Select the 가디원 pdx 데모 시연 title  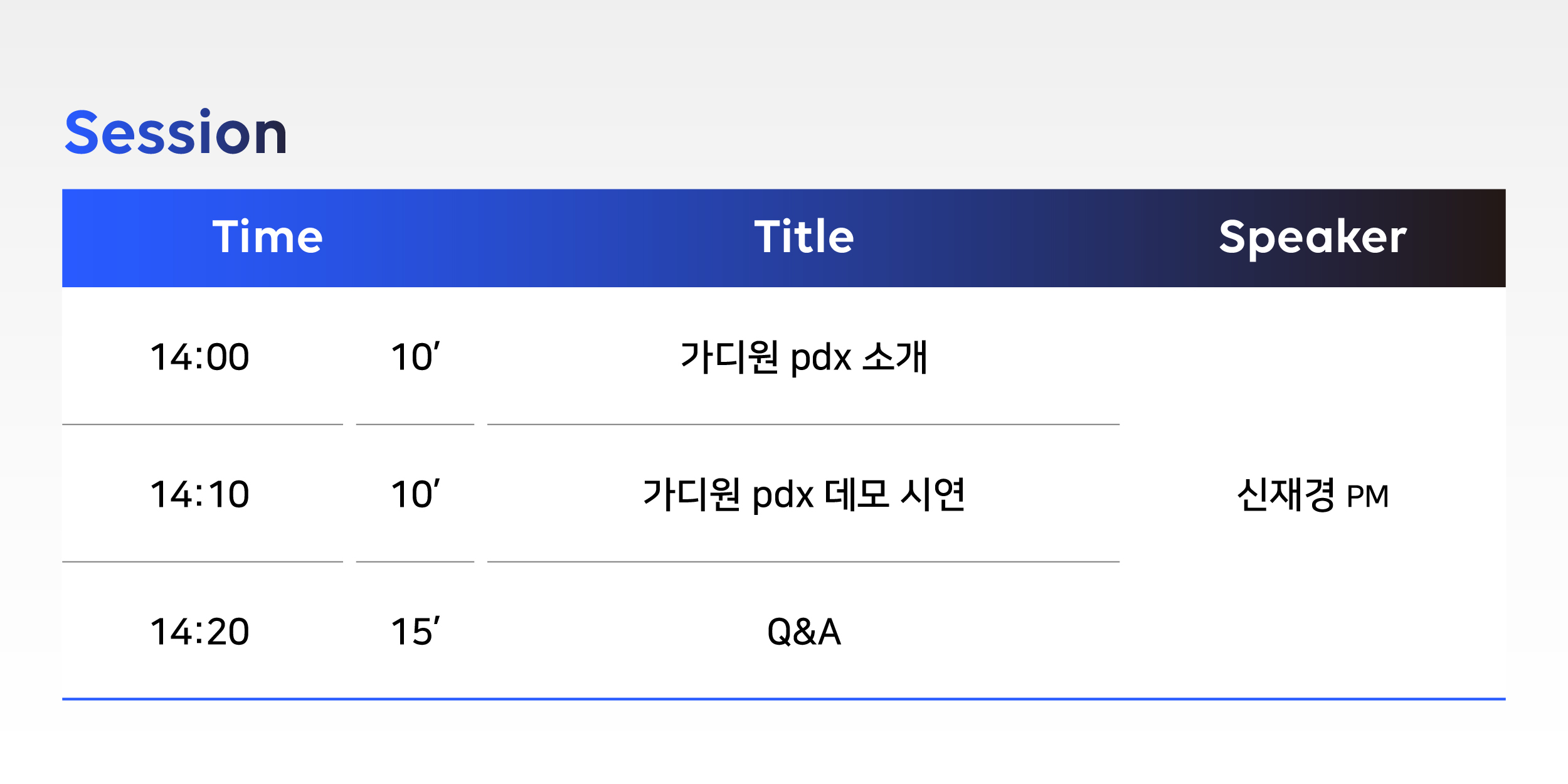pos(803,495)
